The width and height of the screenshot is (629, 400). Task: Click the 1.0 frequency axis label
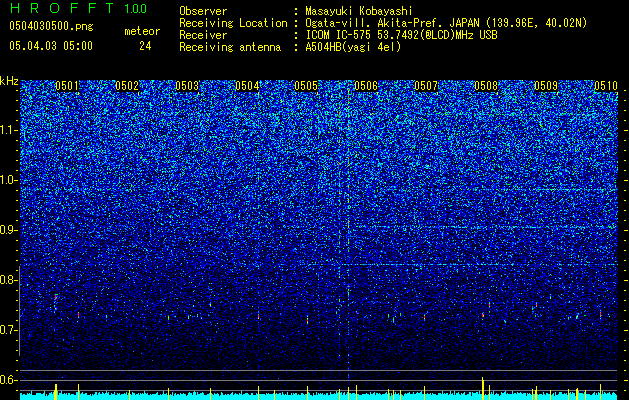(x=9, y=180)
